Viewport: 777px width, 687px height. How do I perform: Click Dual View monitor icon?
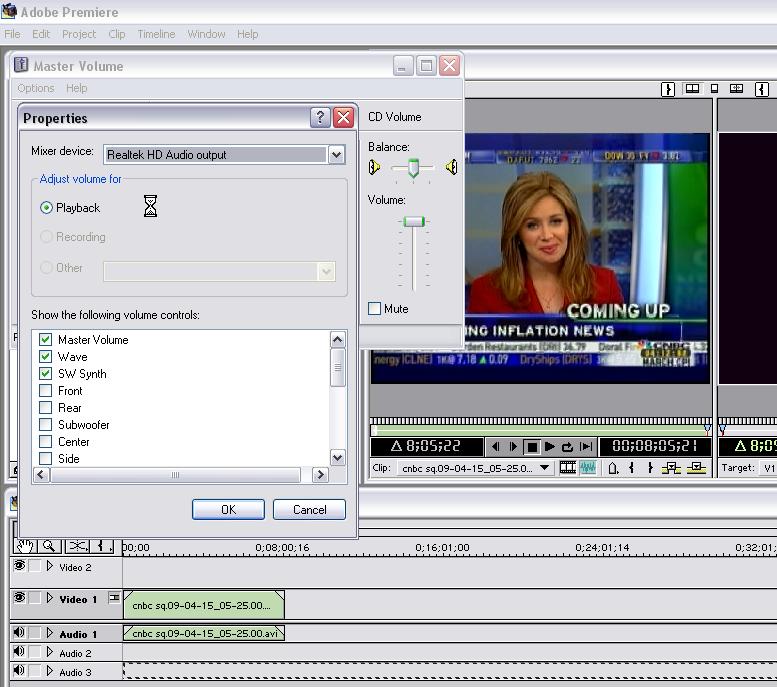pyautogui.click(x=692, y=89)
